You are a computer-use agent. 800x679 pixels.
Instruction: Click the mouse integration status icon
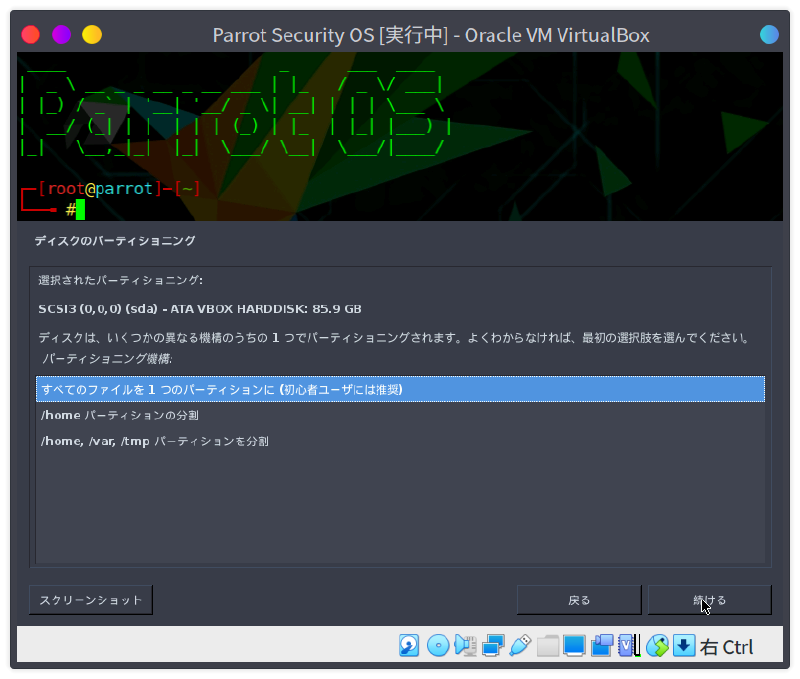pos(657,645)
